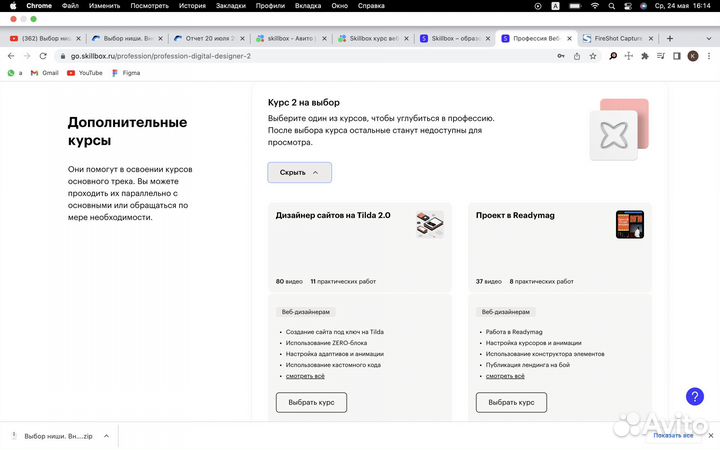Click the keyboard input source icon
Viewport: 720px width, 450px height.
tap(556, 6)
